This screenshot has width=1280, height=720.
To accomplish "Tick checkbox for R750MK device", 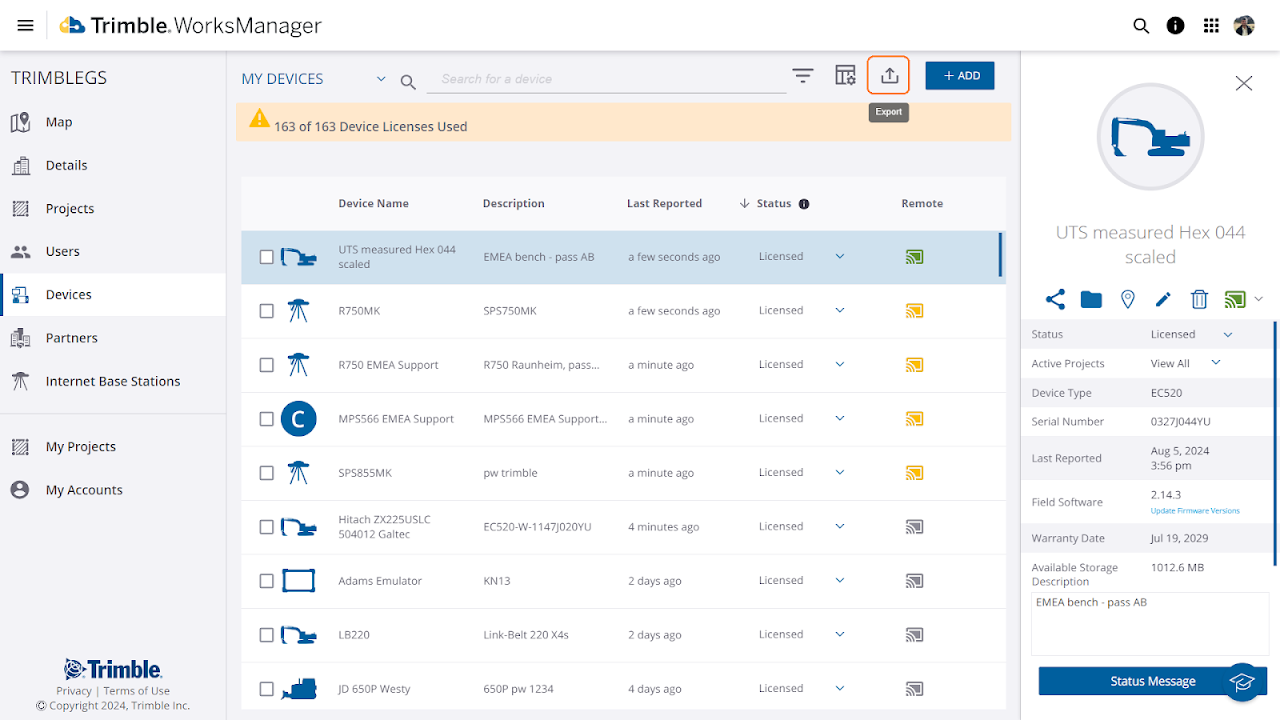I will point(266,311).
